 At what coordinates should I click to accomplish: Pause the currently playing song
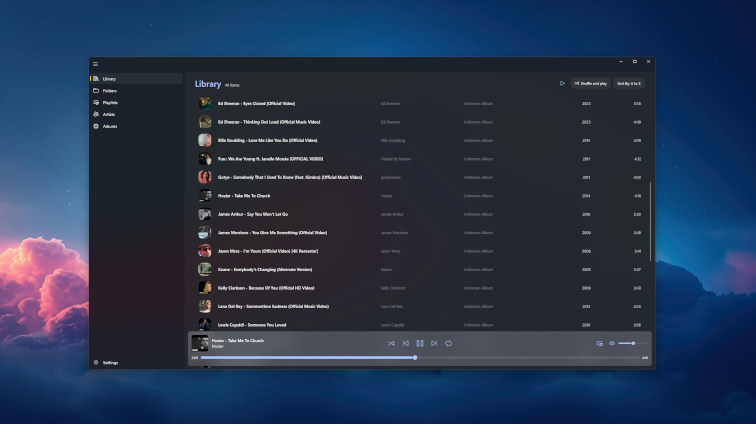coord(420,343)
